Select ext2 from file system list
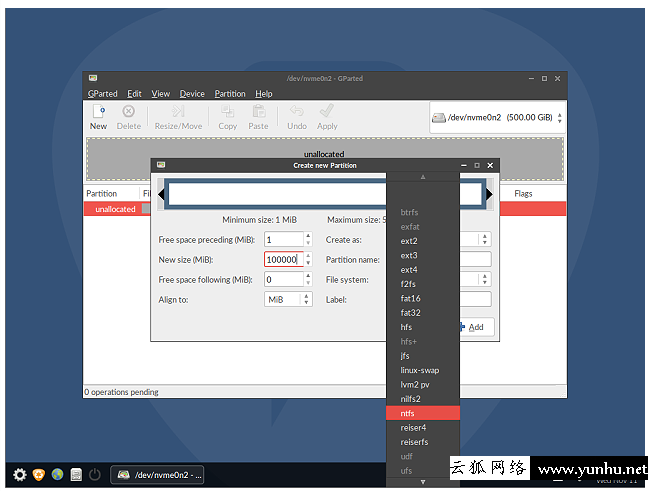 pyautogui.click(x=423, y=241)
